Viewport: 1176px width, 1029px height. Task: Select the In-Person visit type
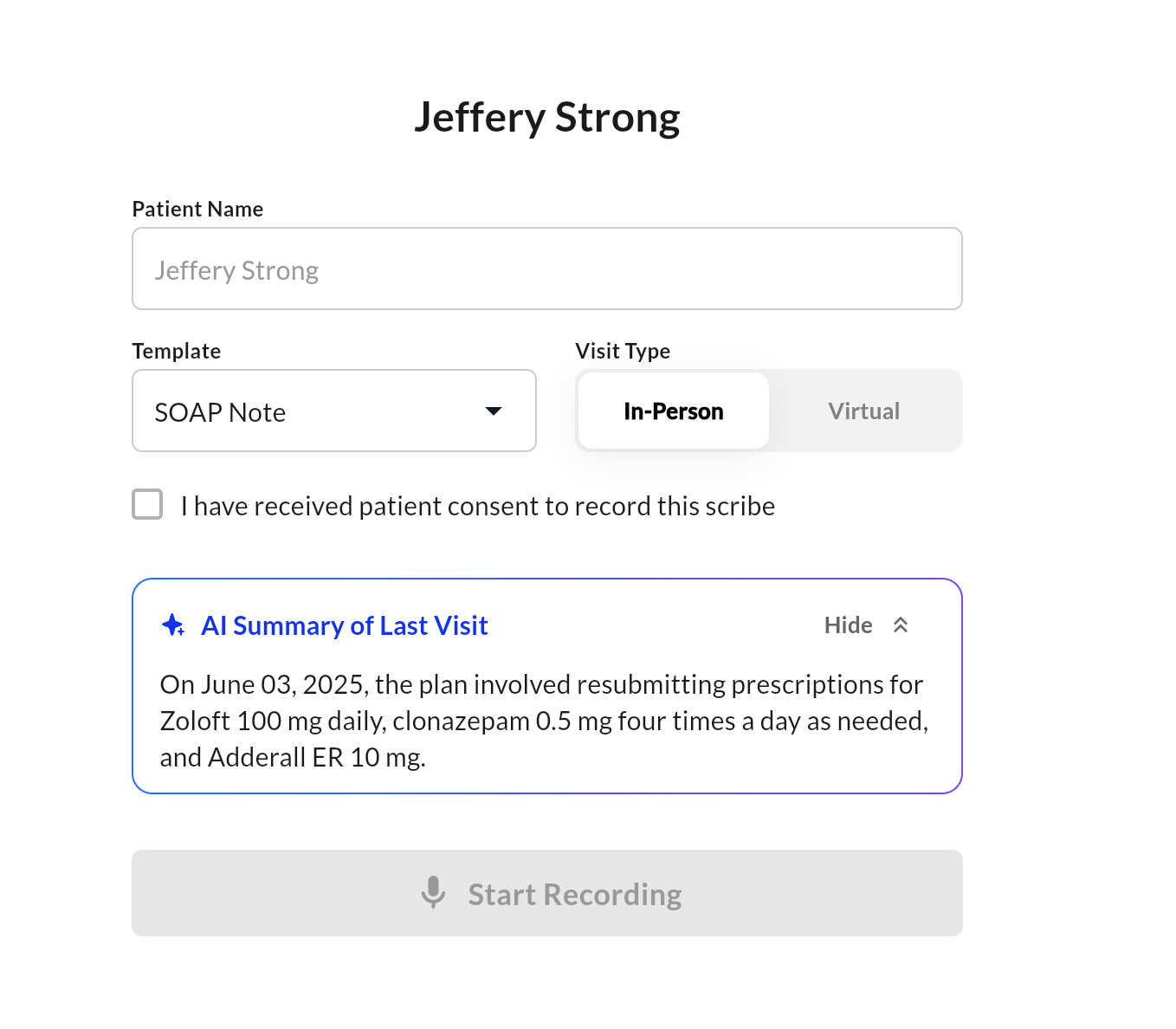[x=673, y=411]
